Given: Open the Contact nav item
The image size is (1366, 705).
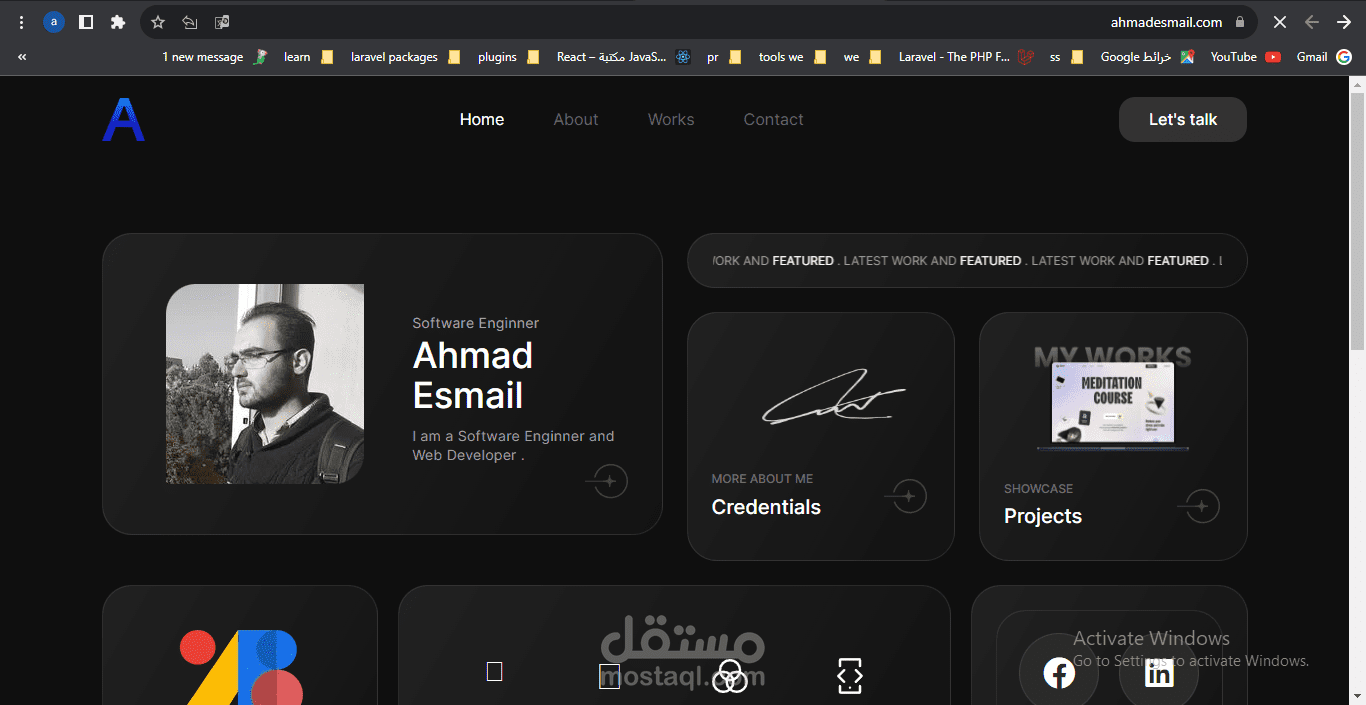Looking at the screenshot, I should (x=773, y=119).
